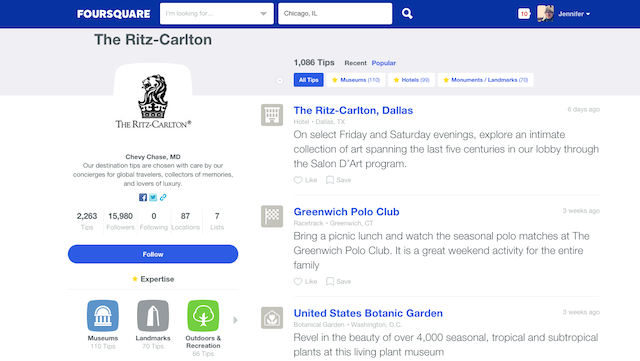The width and height of the screenshot is (640, 361).
Task: Open The Ritz-Carlton, Dallas venue link
Action: click(353, 110)
